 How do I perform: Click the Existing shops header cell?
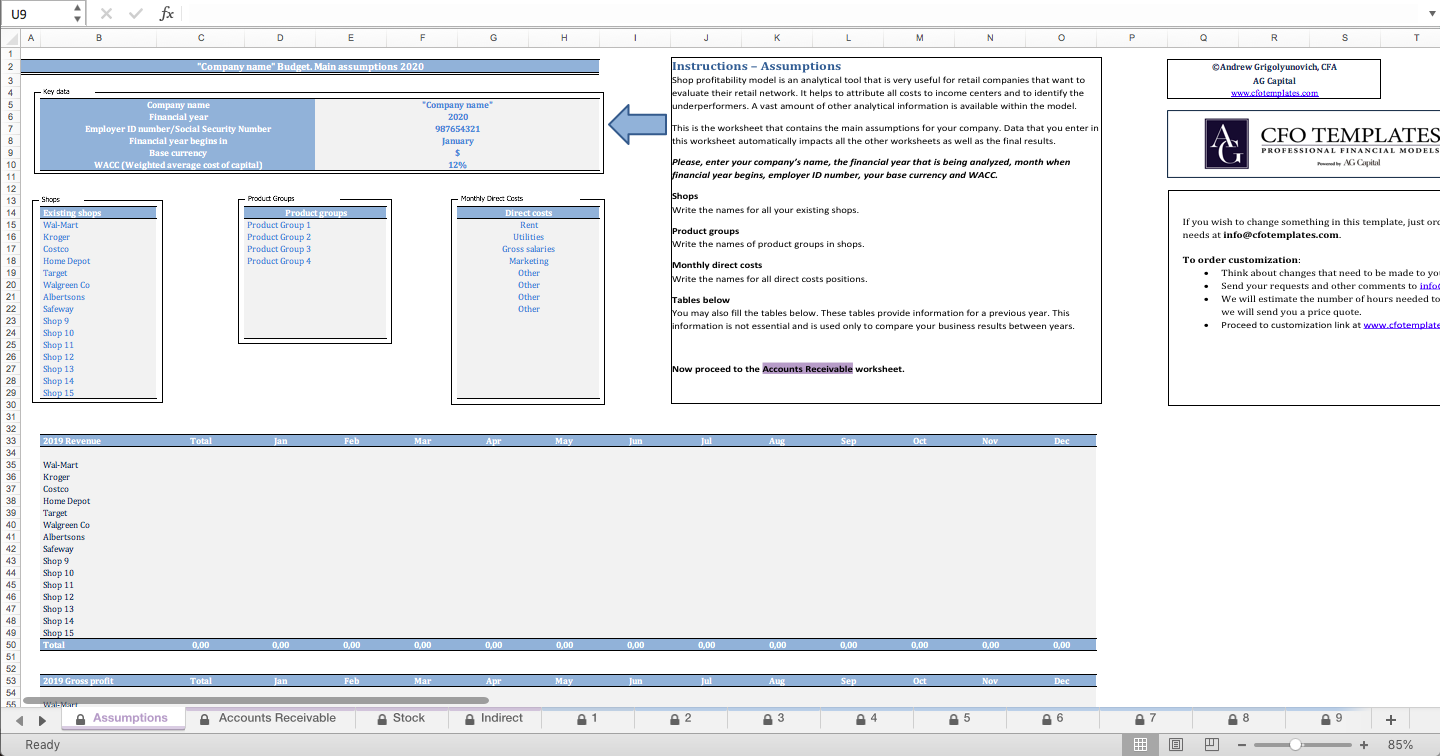(98, 213)
